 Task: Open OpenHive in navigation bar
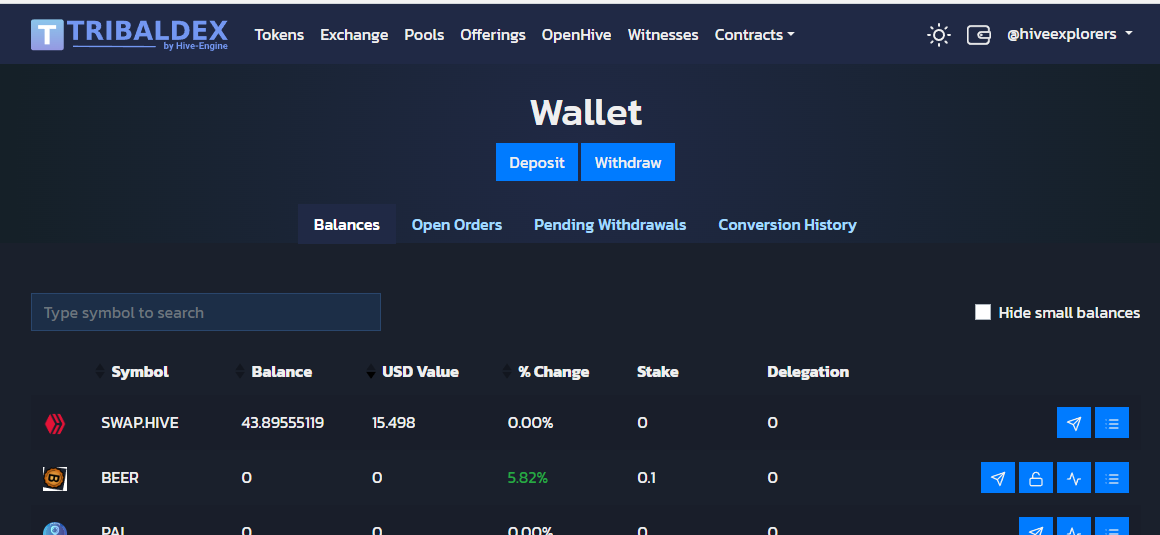point(576,35)
